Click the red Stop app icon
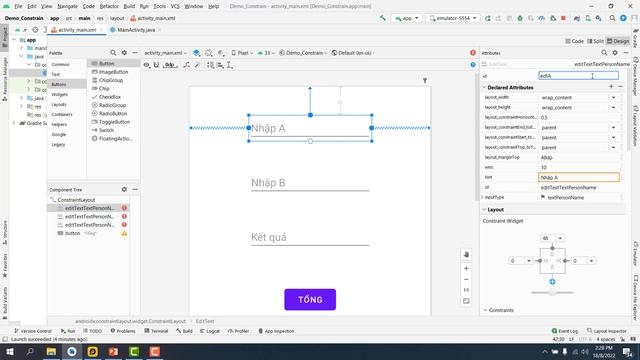 pos(563,18)
